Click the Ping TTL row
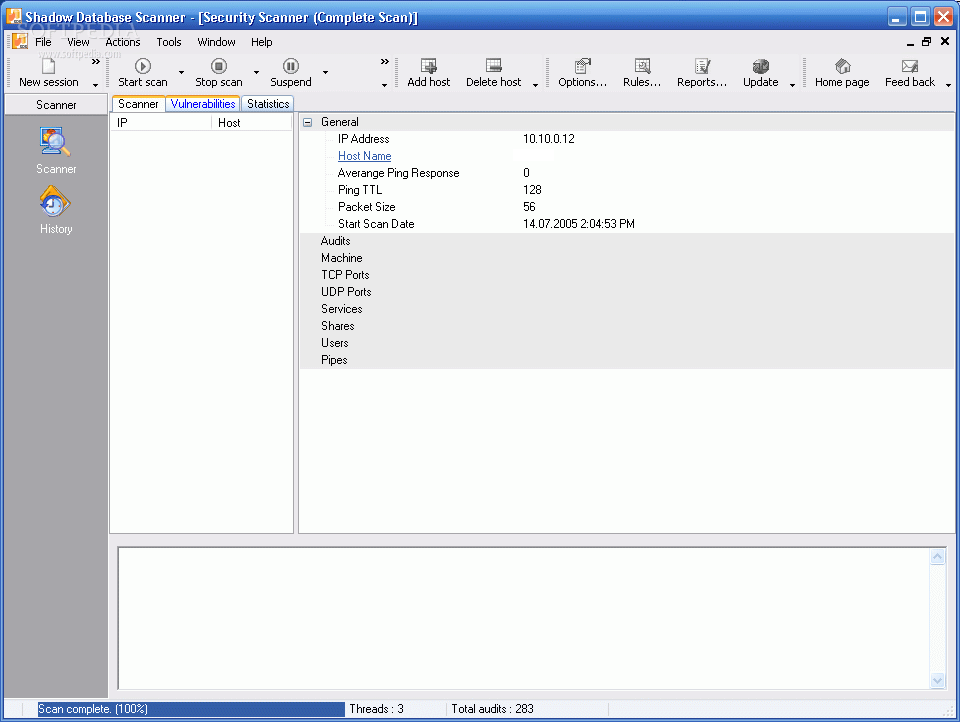Viewport: 960px width, 722px height. click(627, 190)
